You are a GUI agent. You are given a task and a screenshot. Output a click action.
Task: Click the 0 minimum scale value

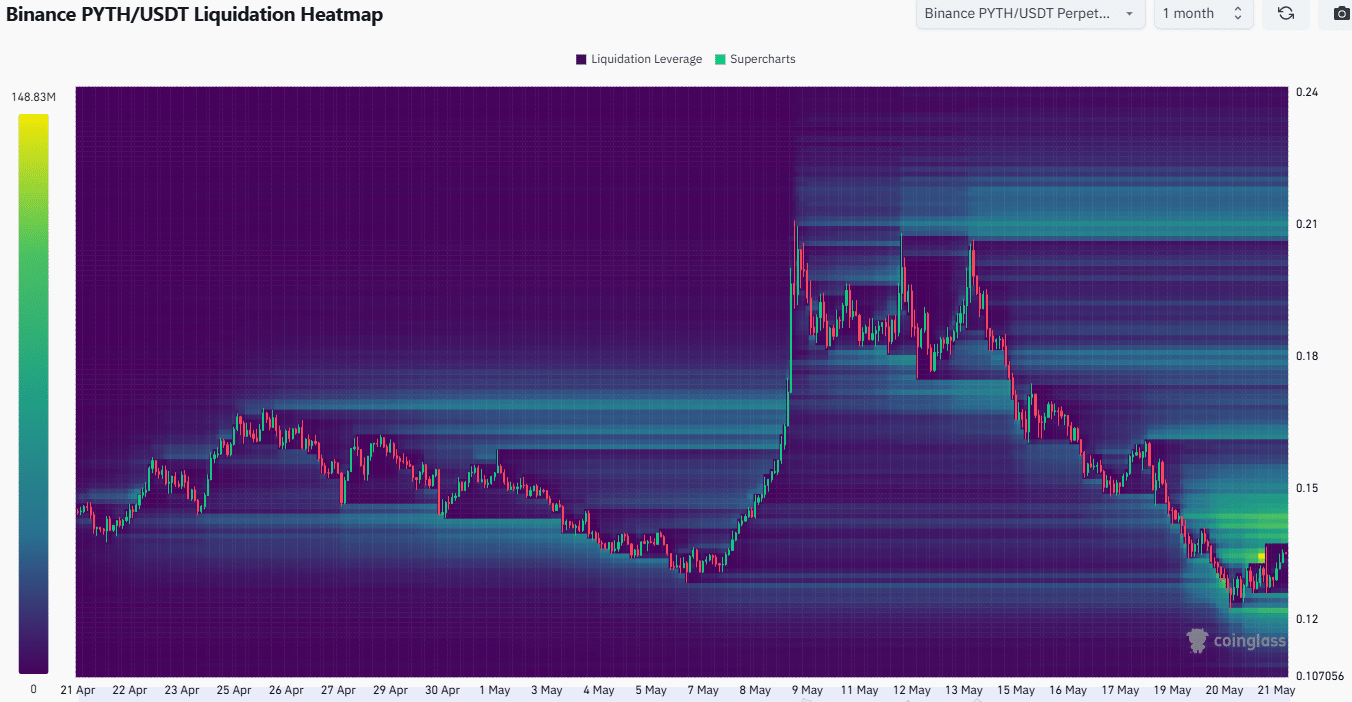coord(33,689)
